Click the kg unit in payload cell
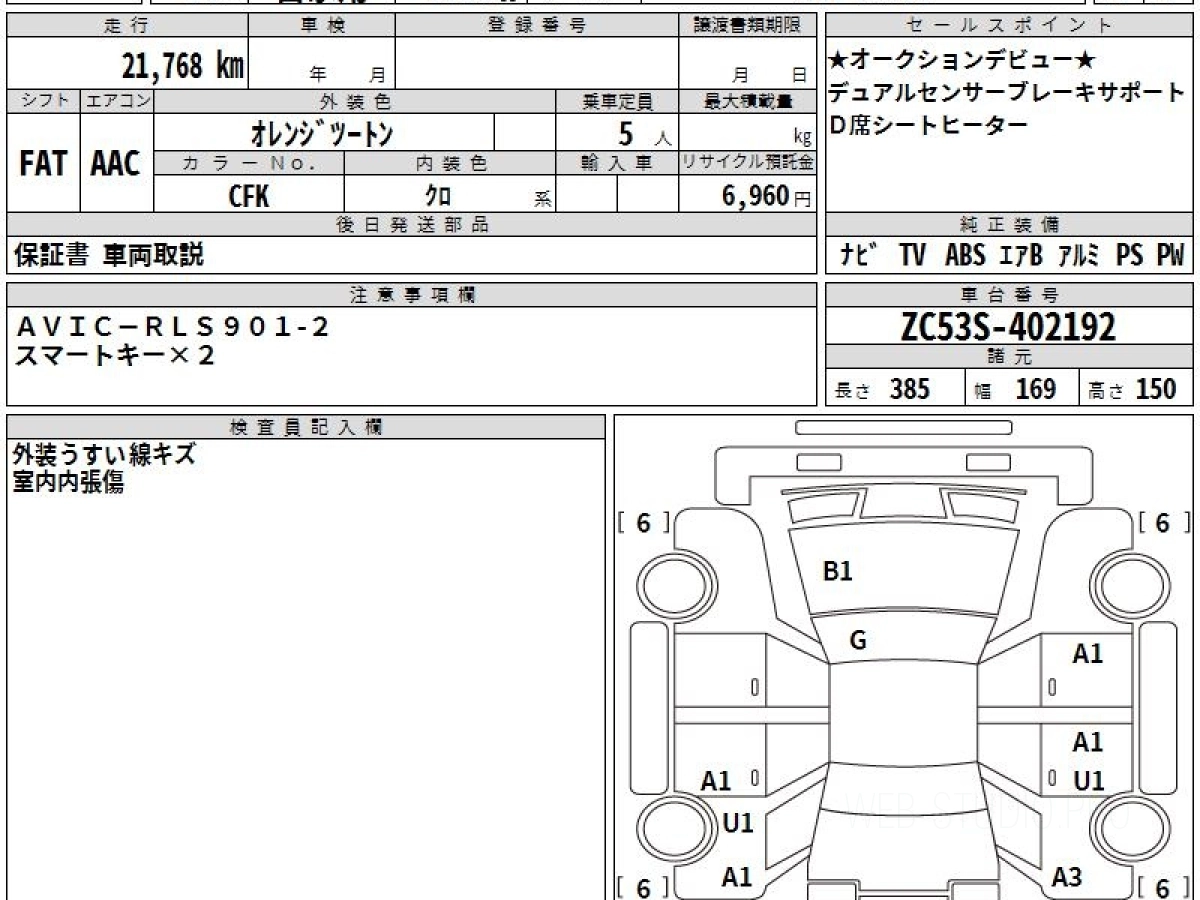This screenshot has height=900, width=1200. click(801, 139)
